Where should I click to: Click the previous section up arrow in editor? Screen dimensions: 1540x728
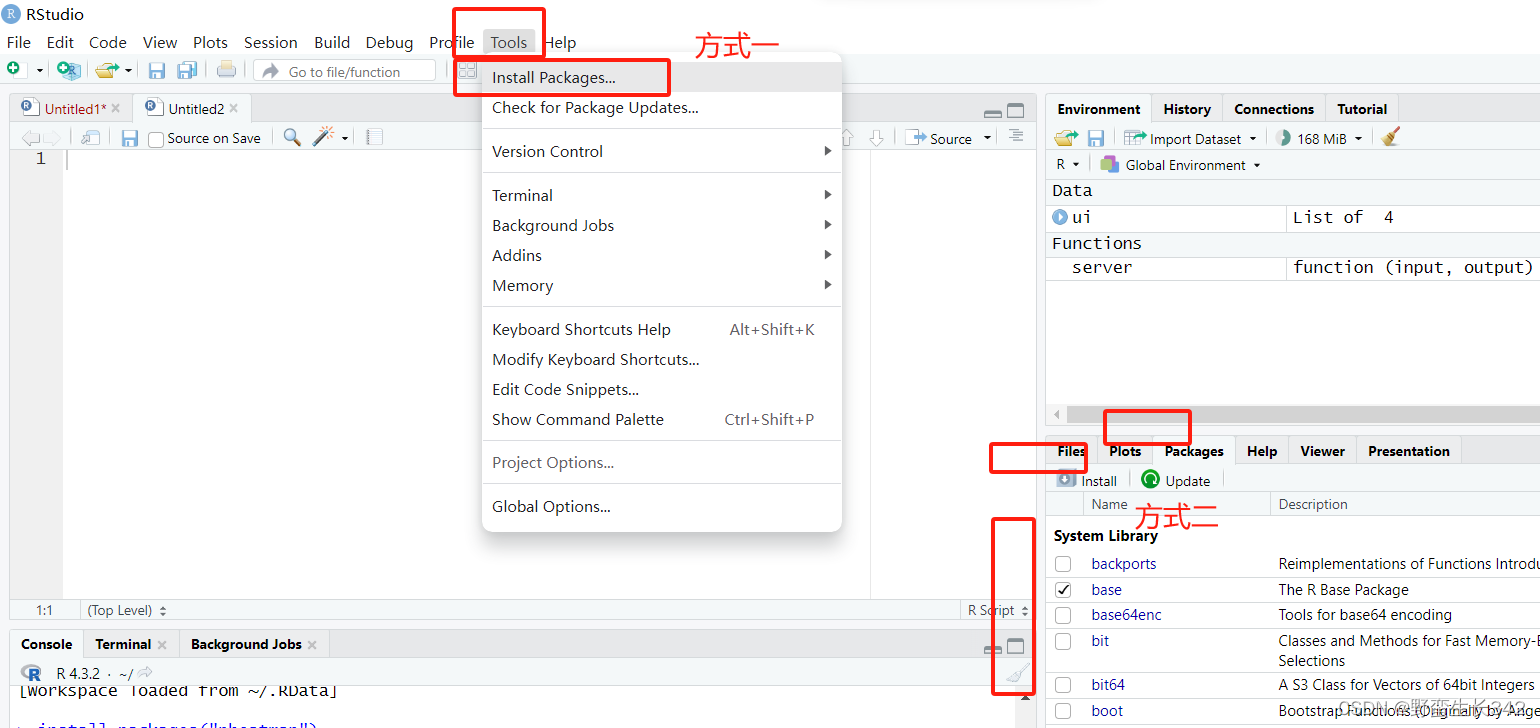(847, 138)
